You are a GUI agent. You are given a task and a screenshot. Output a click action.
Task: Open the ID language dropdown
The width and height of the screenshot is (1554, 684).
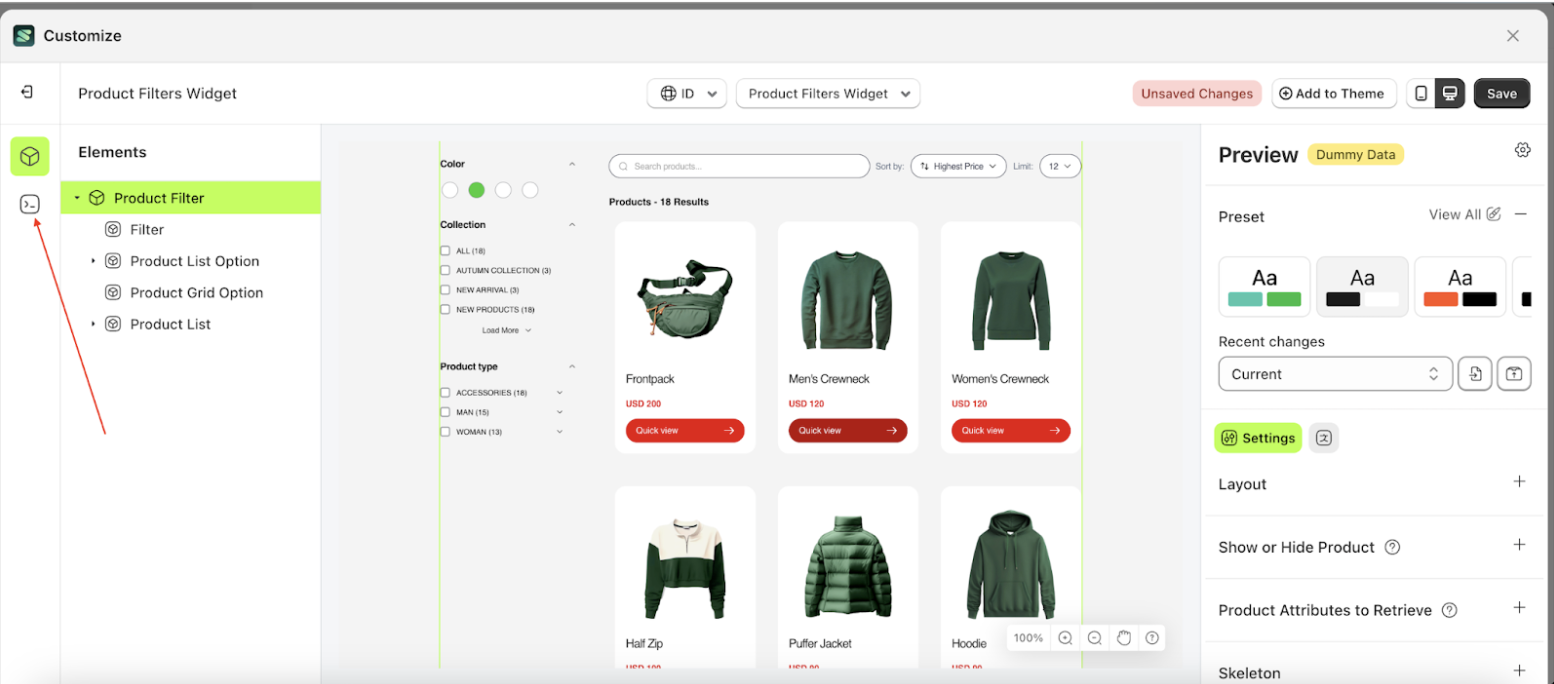[687, 93]
